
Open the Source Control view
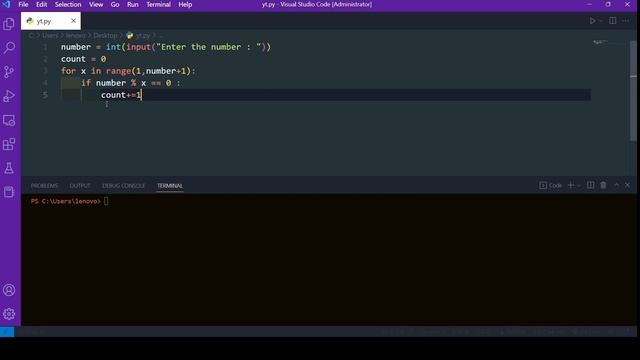point(9,72)
